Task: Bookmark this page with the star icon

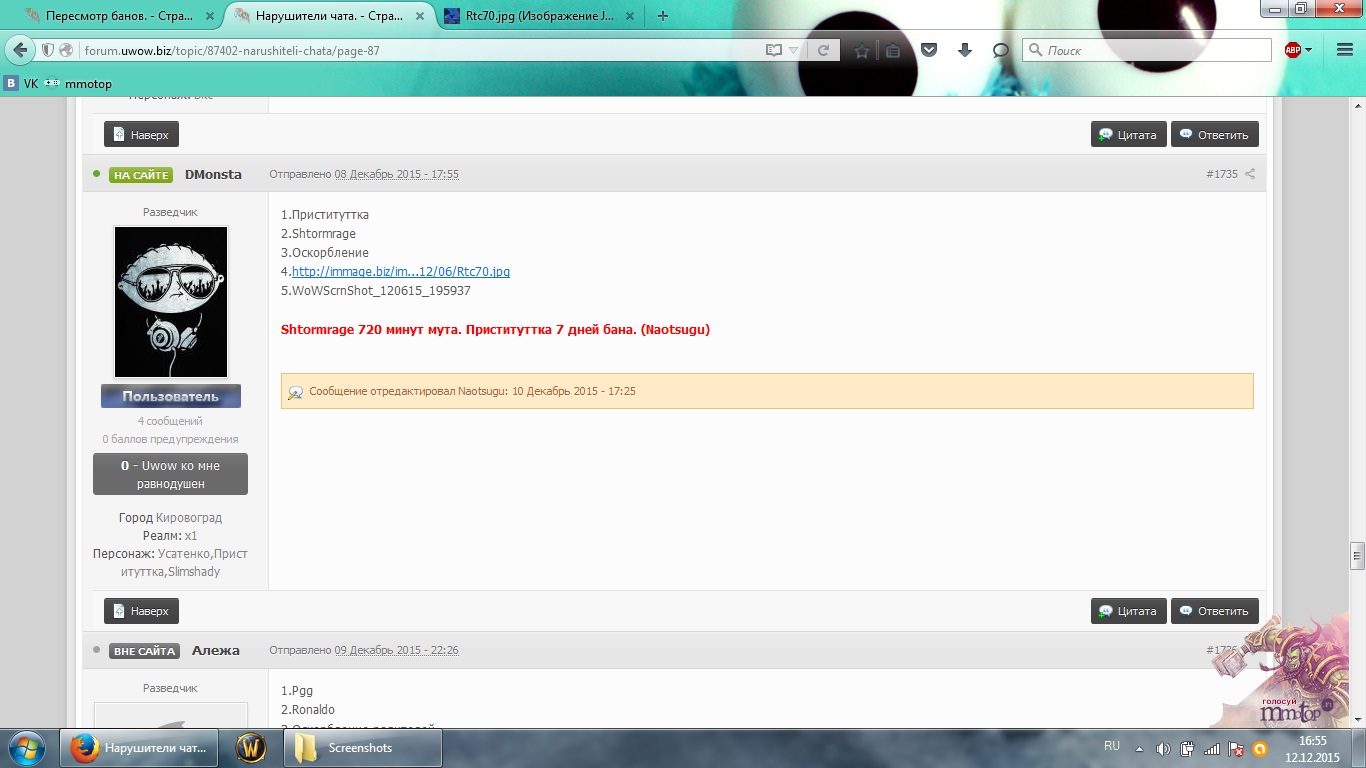Action: 861,50
